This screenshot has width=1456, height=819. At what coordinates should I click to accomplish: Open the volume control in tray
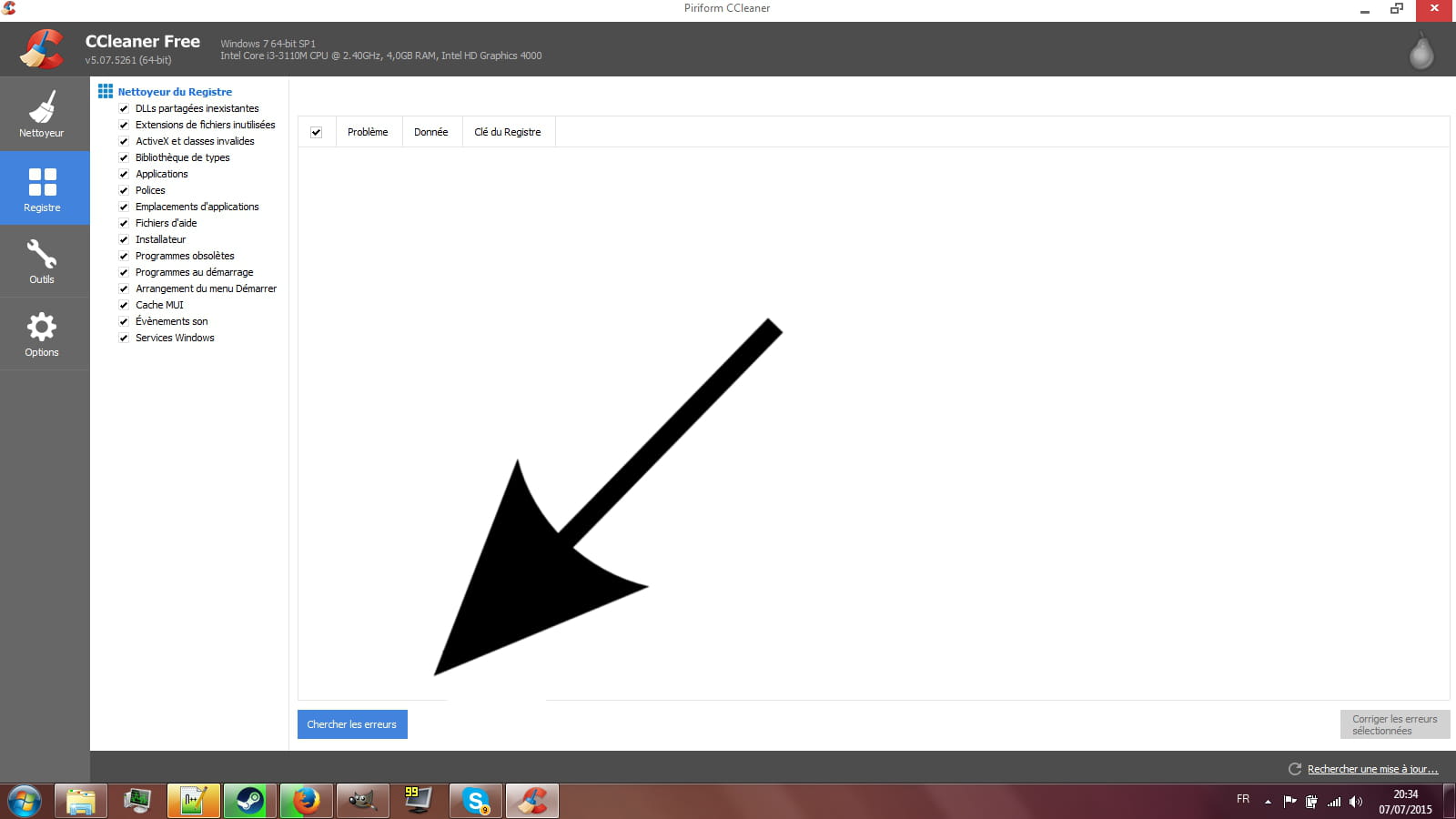(x=1356, y=802)
